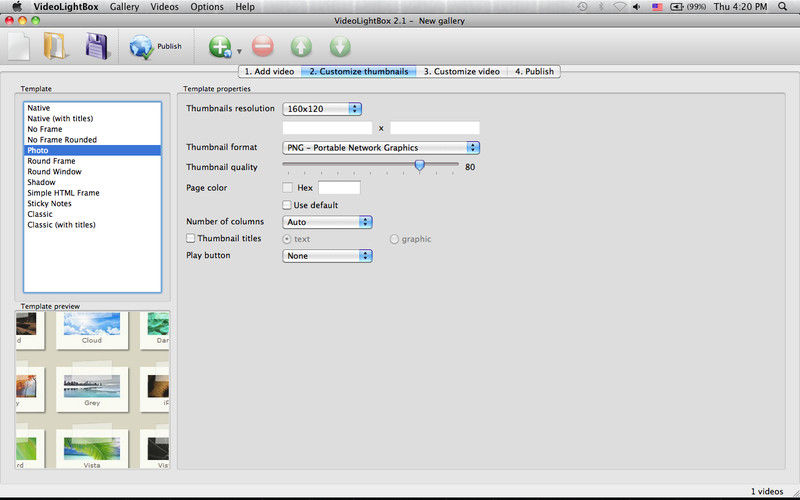Select the Simple HTML Frame template
The width and height of the screenshot is (800, 500).
coord(92,193)
